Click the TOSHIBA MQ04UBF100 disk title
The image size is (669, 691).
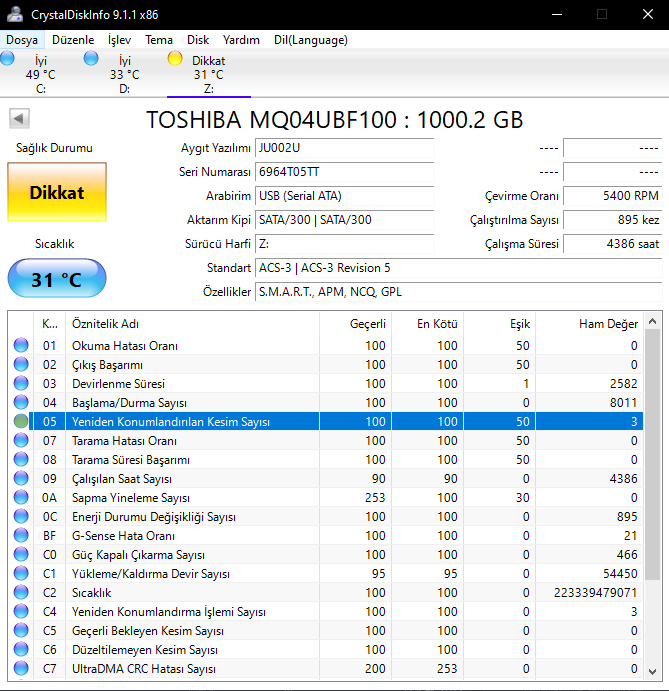[334, 119]
